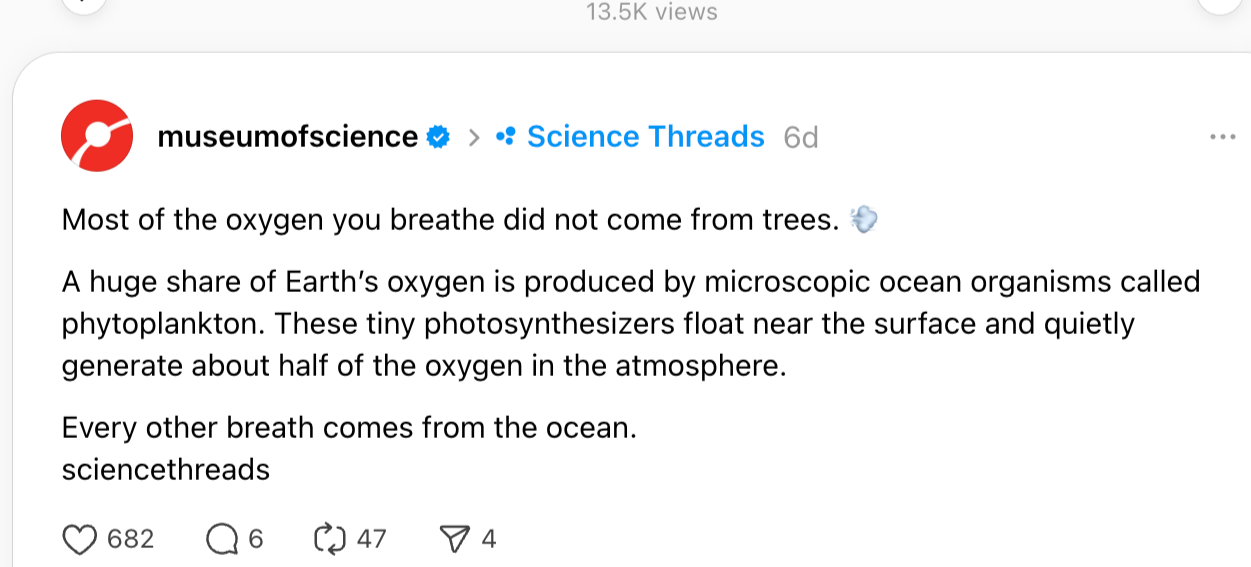
Task: Like the museumofscience post with the heart icon
Action: [x=78, y=540]
